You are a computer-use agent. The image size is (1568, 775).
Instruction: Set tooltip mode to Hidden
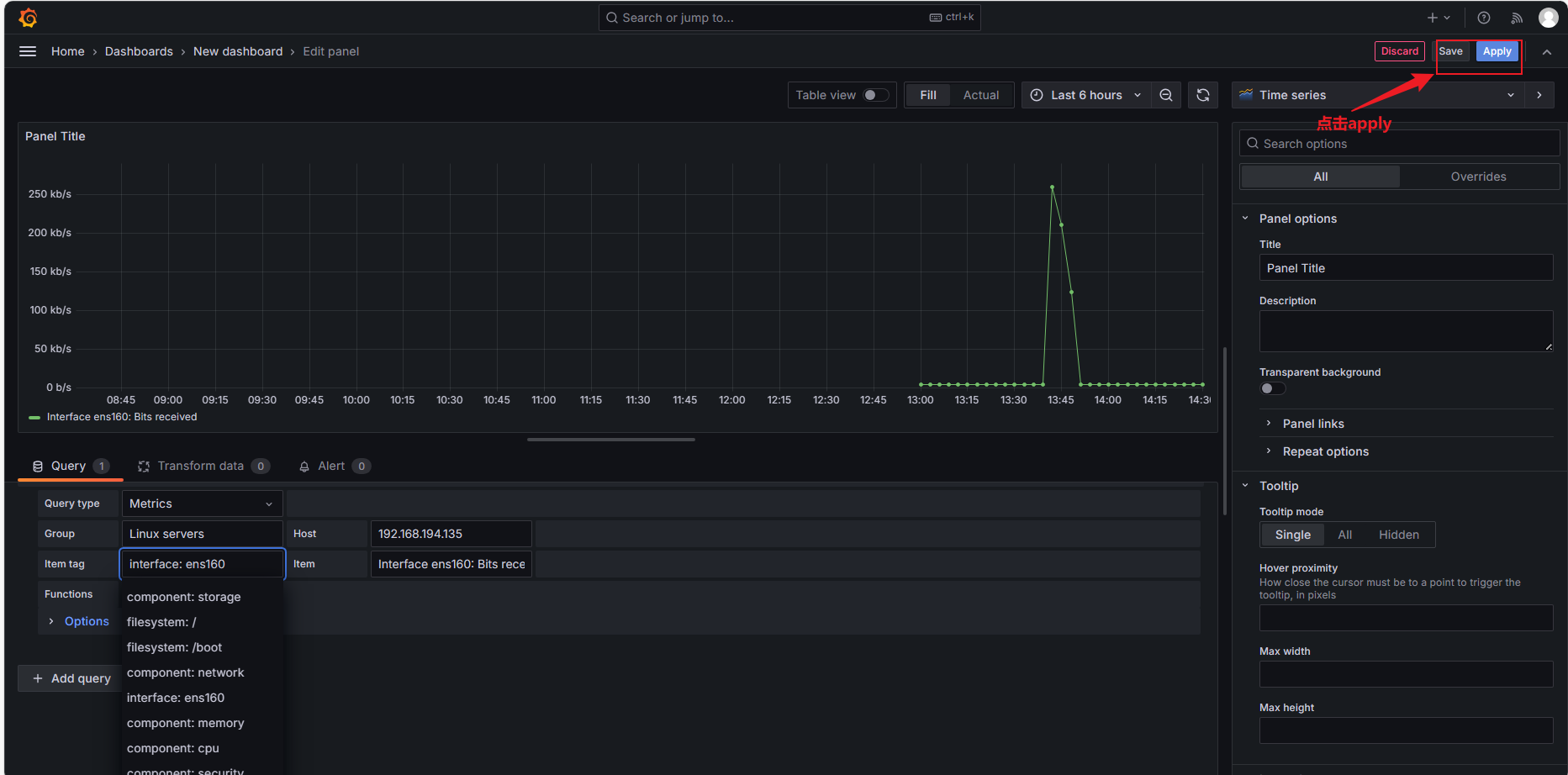click(1399, 535)
